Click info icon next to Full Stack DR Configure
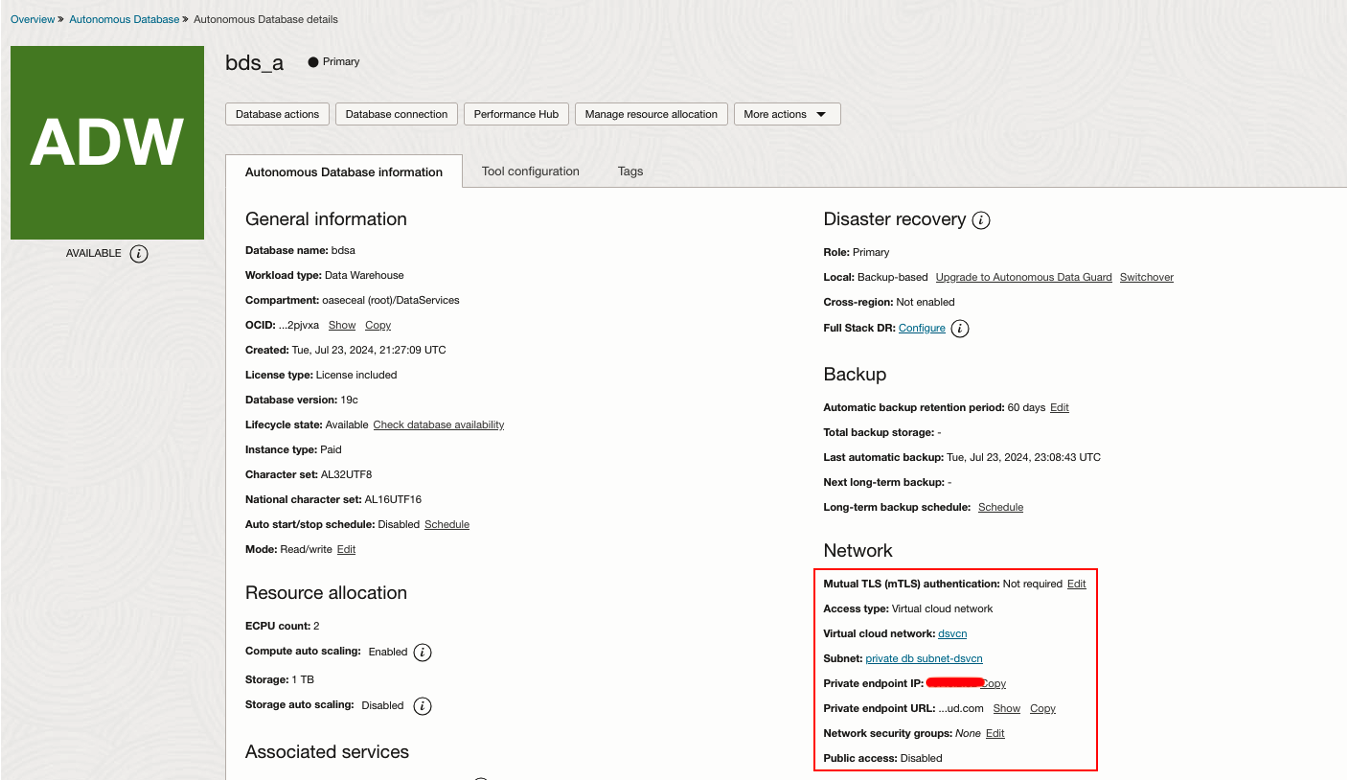 point(960,328)
